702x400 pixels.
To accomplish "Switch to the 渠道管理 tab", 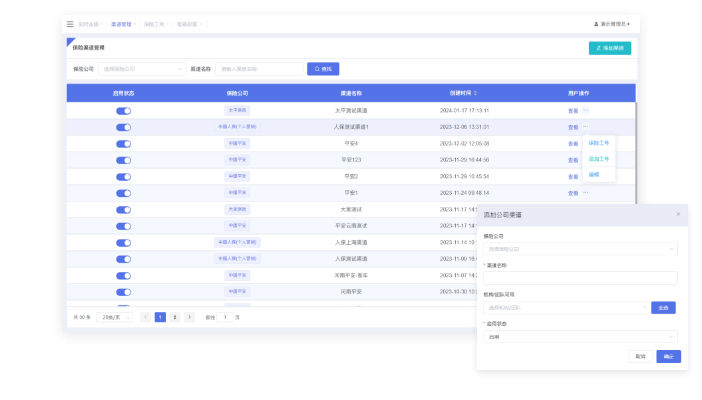I will point(121,23).
